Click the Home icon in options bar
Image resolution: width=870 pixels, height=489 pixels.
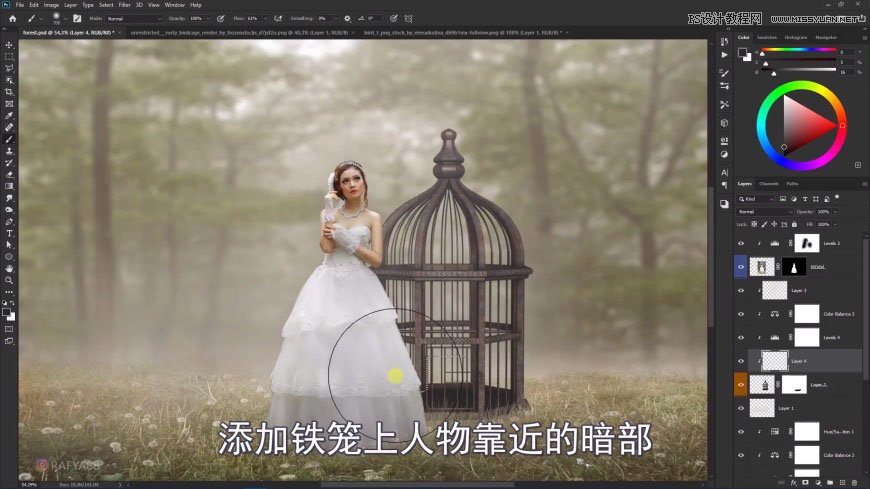tap(12, 18)
